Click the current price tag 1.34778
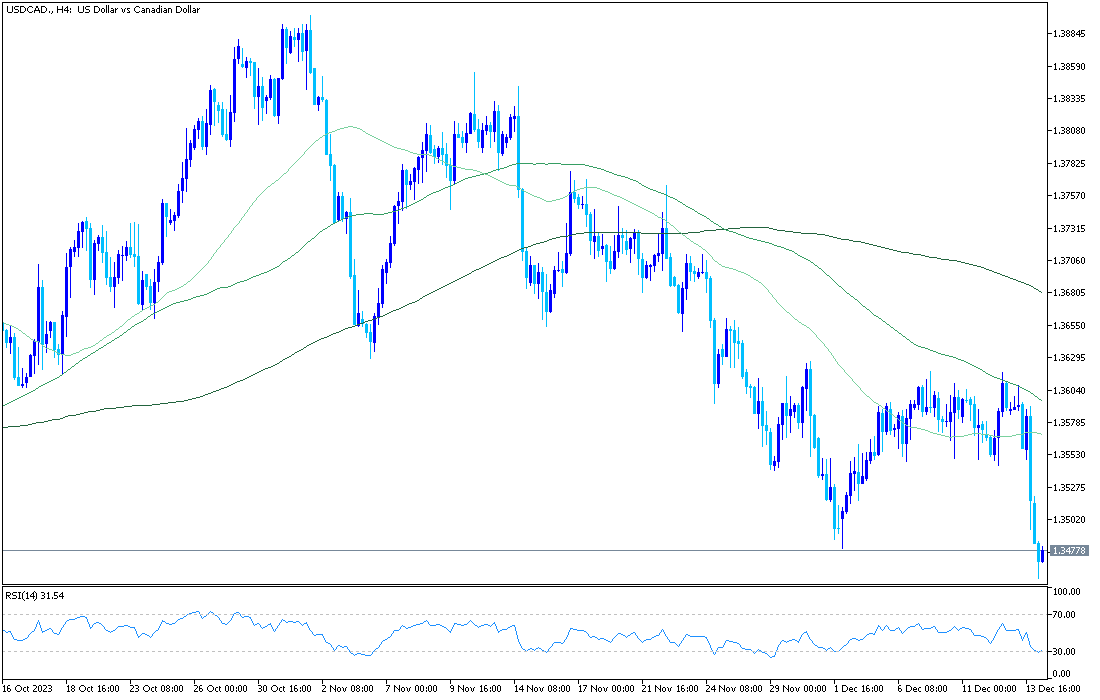The height and width of the screenshot is (700, 1100). pyautogui.click(x=1070, y=551)
